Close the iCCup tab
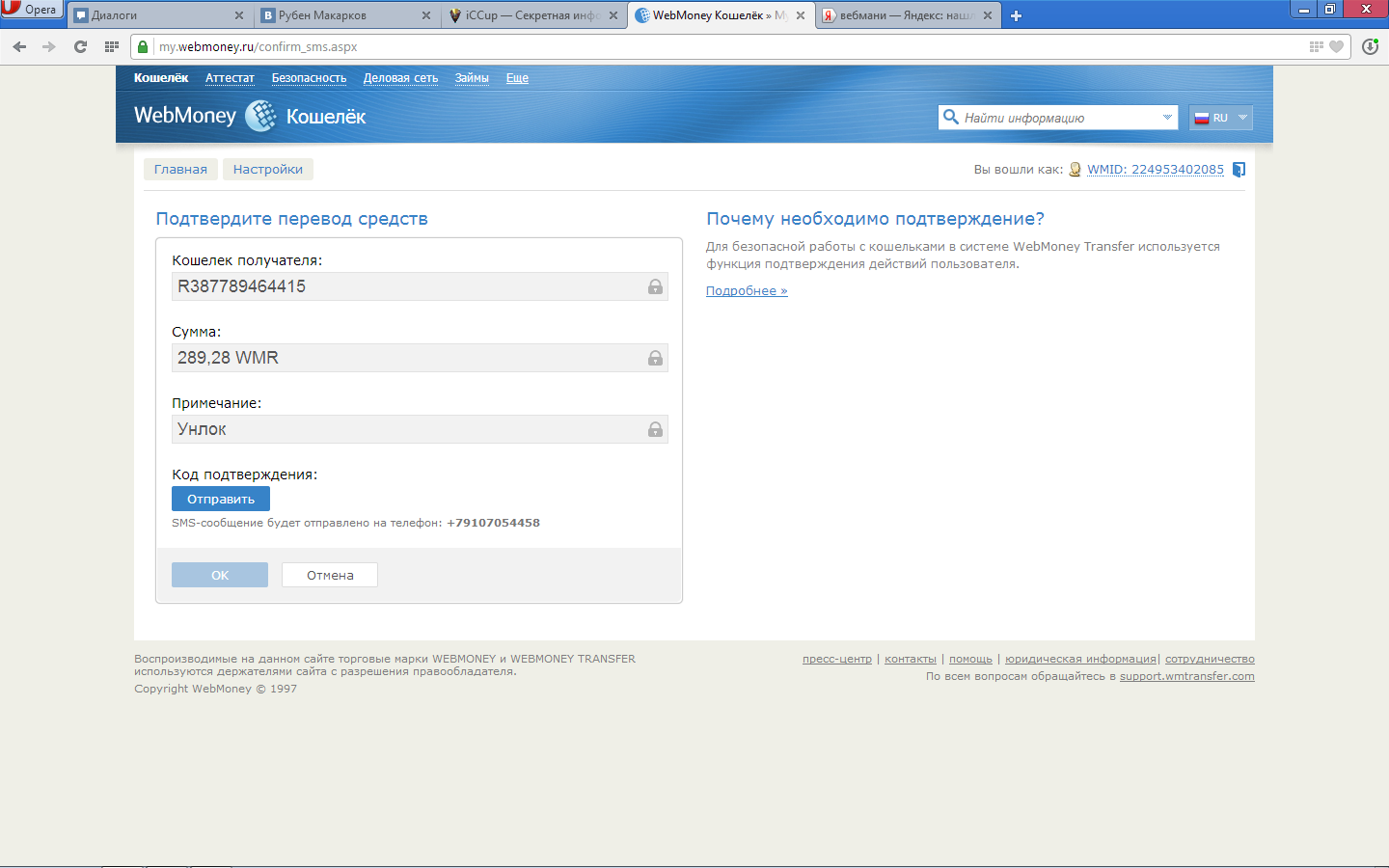 pos(613,15)
